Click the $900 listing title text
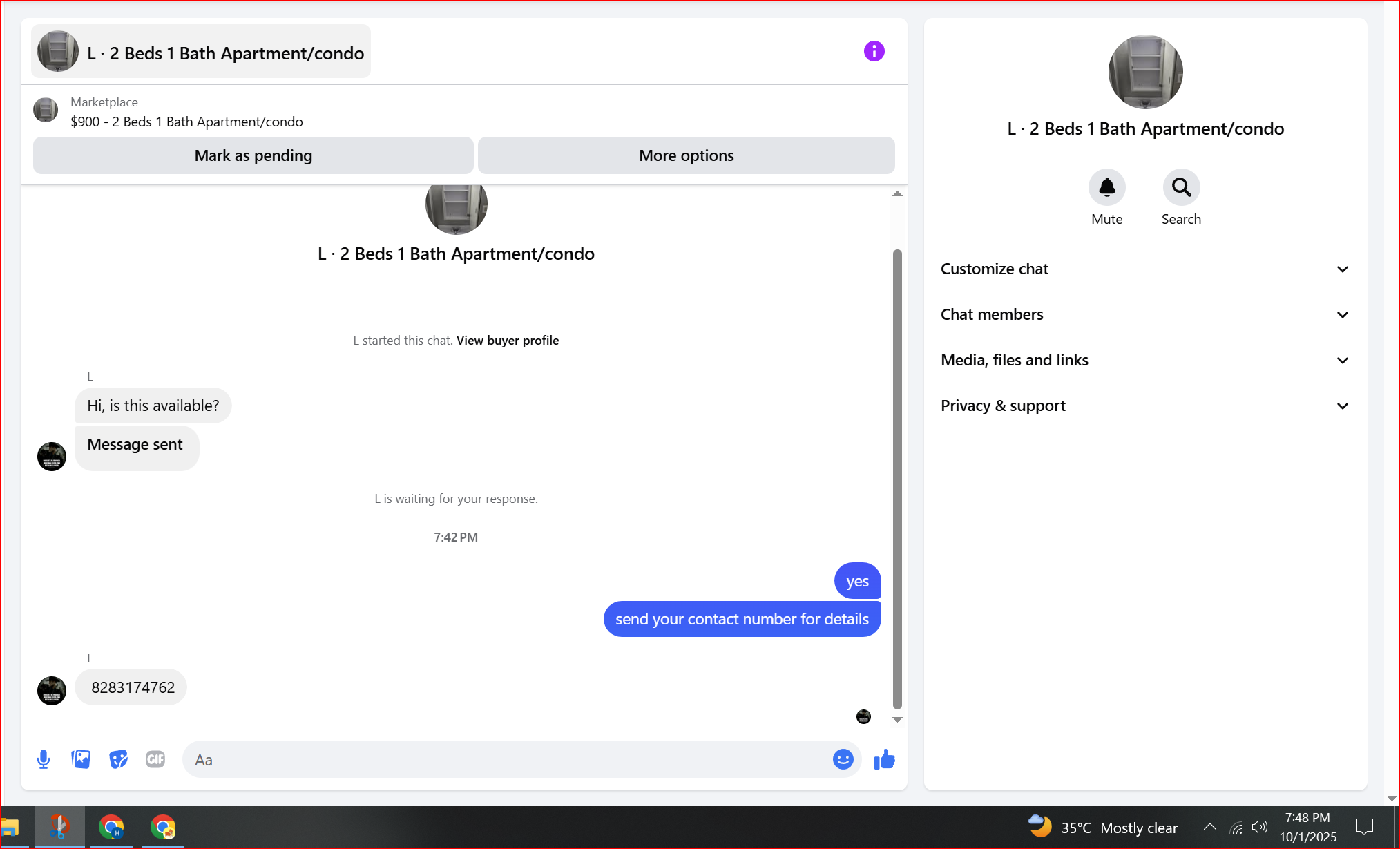Viewport: 1400px width, 849px height. click(x=186, y=122)
